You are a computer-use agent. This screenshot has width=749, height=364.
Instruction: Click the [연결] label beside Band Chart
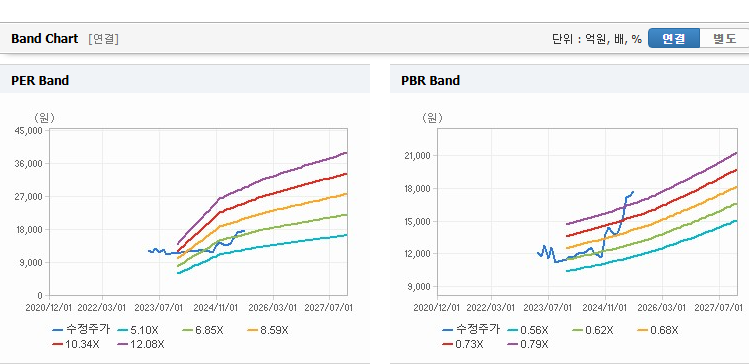[x=103, y=39]
